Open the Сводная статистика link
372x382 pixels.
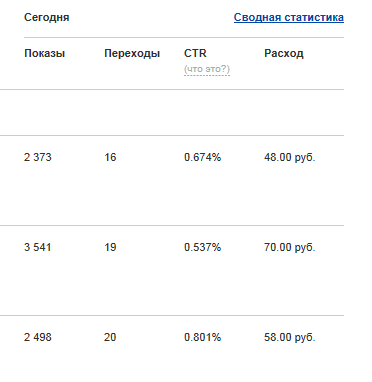(289, 17)
